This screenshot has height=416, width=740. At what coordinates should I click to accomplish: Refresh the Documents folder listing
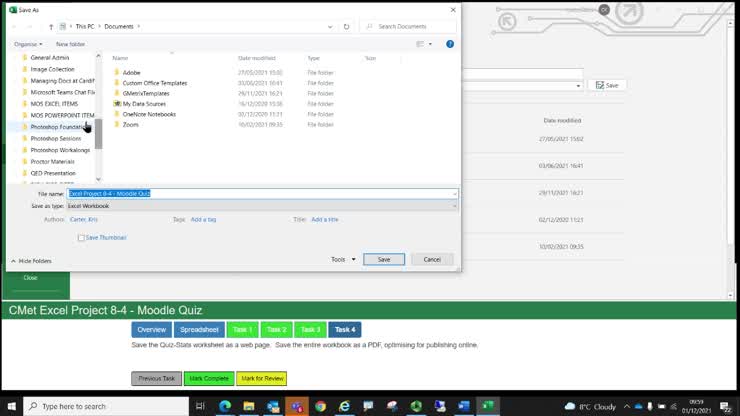346,27
